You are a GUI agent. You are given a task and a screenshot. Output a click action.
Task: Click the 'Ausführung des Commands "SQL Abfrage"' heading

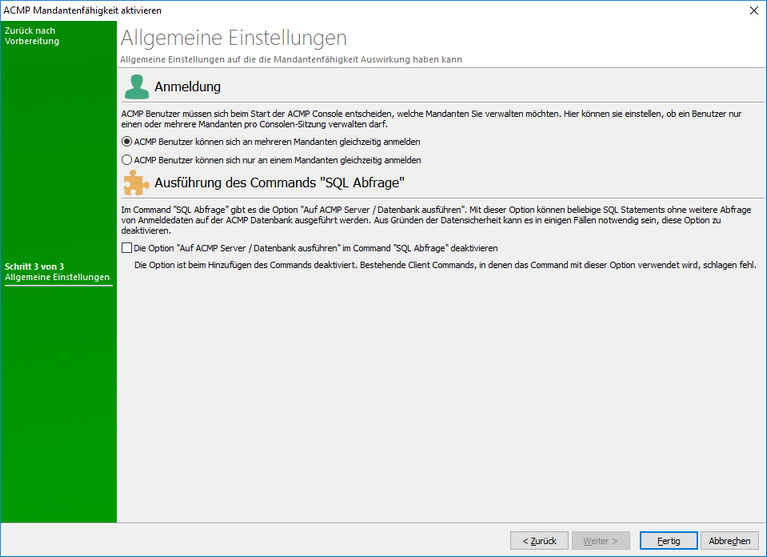click(x=279, y=183)
